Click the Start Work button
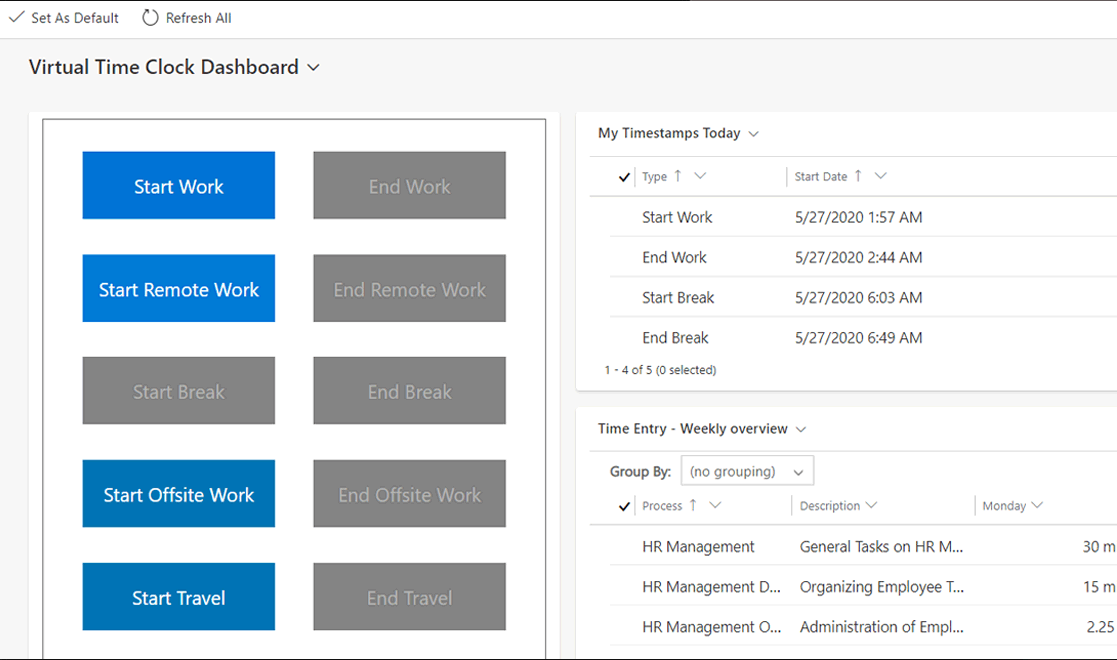 coord(178,185)
